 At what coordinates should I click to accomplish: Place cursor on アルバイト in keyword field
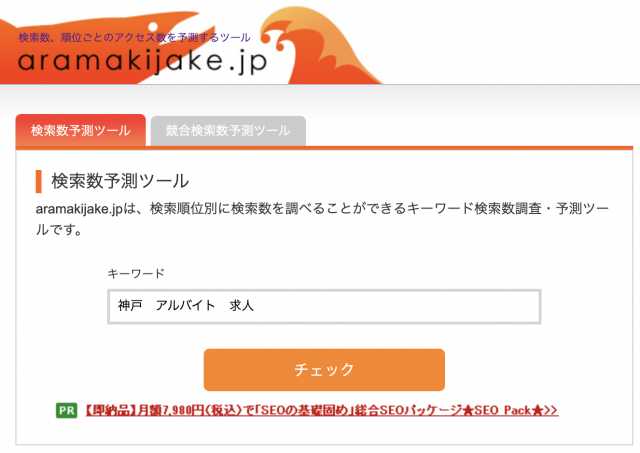[x=185, y=305]
